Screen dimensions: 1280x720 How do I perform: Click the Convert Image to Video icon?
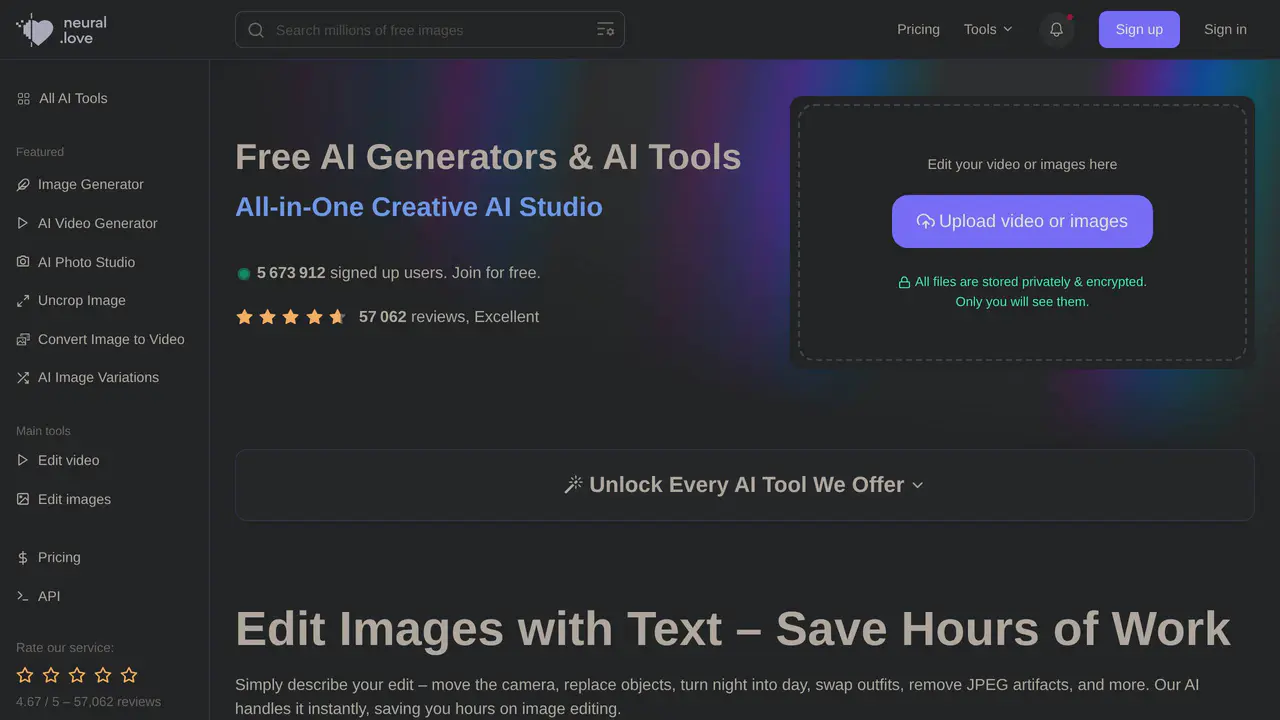[x=23, y=339]
